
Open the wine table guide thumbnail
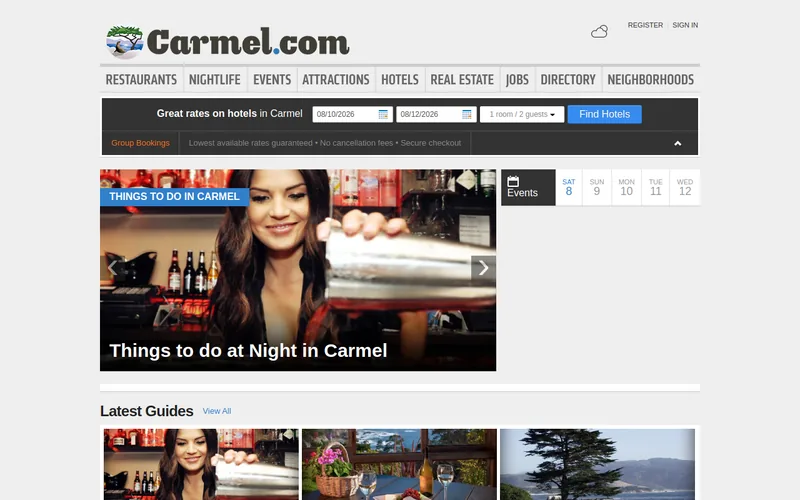pyautogui.click(x=399, y=464)
